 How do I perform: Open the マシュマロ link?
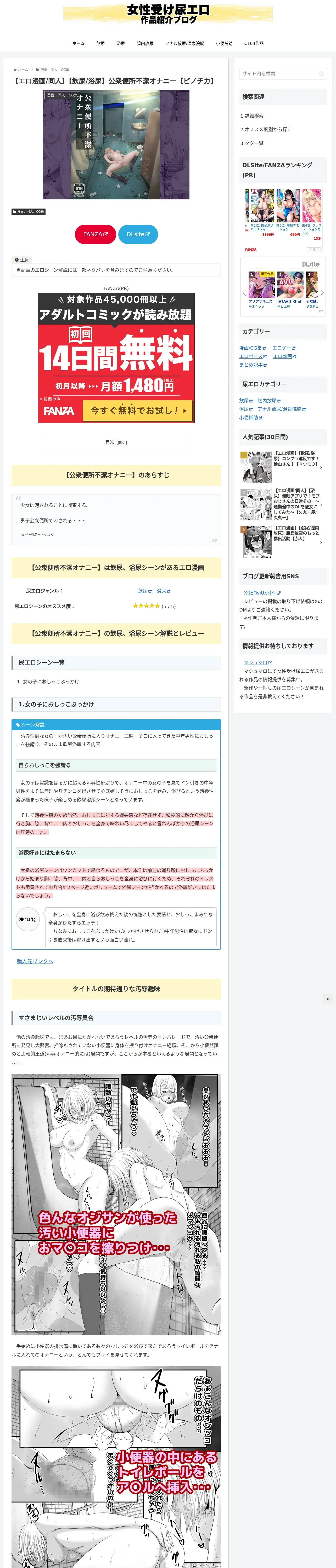point(258,663)
